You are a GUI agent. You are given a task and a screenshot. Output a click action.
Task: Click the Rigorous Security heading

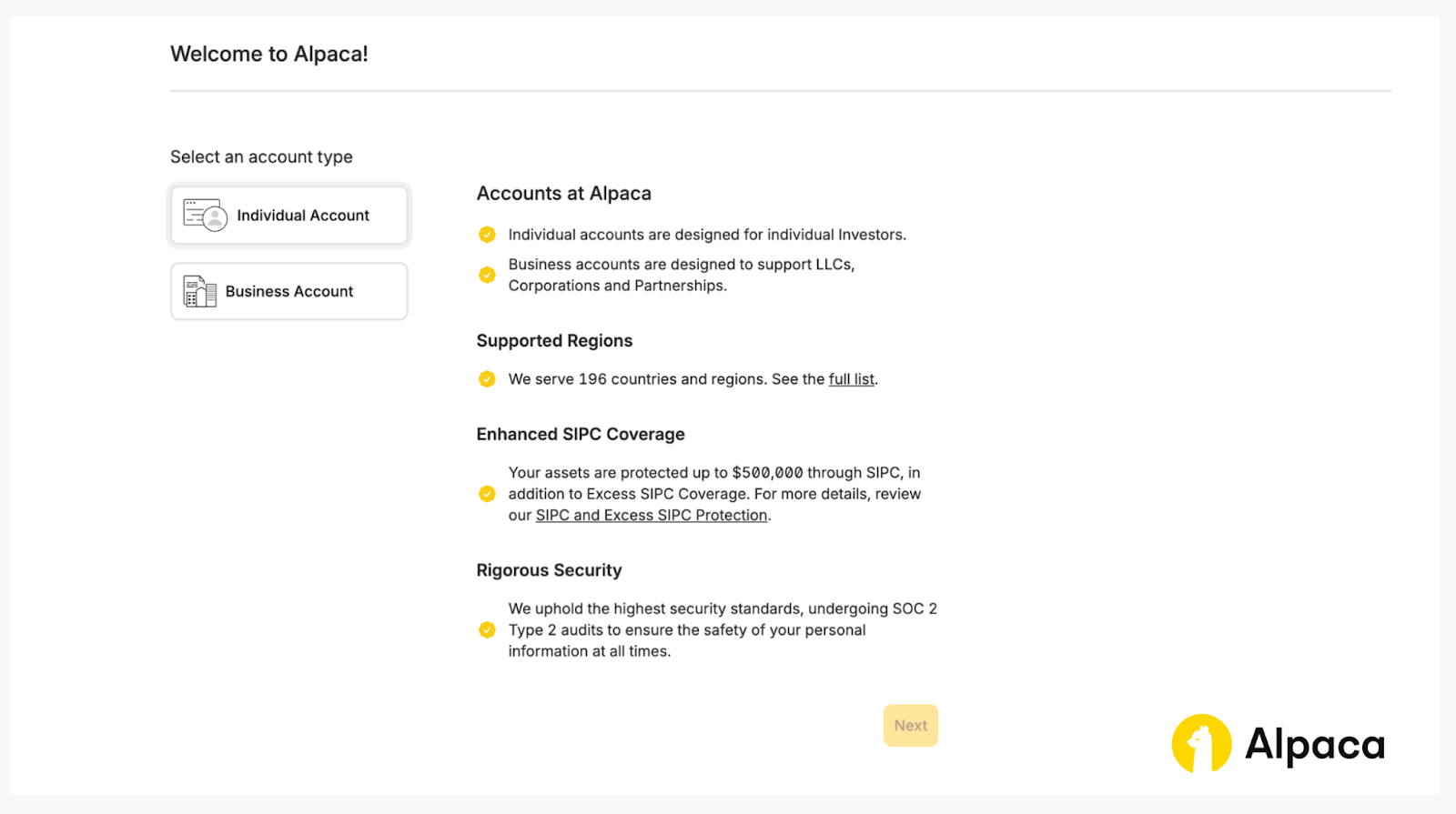pos(549,570)
